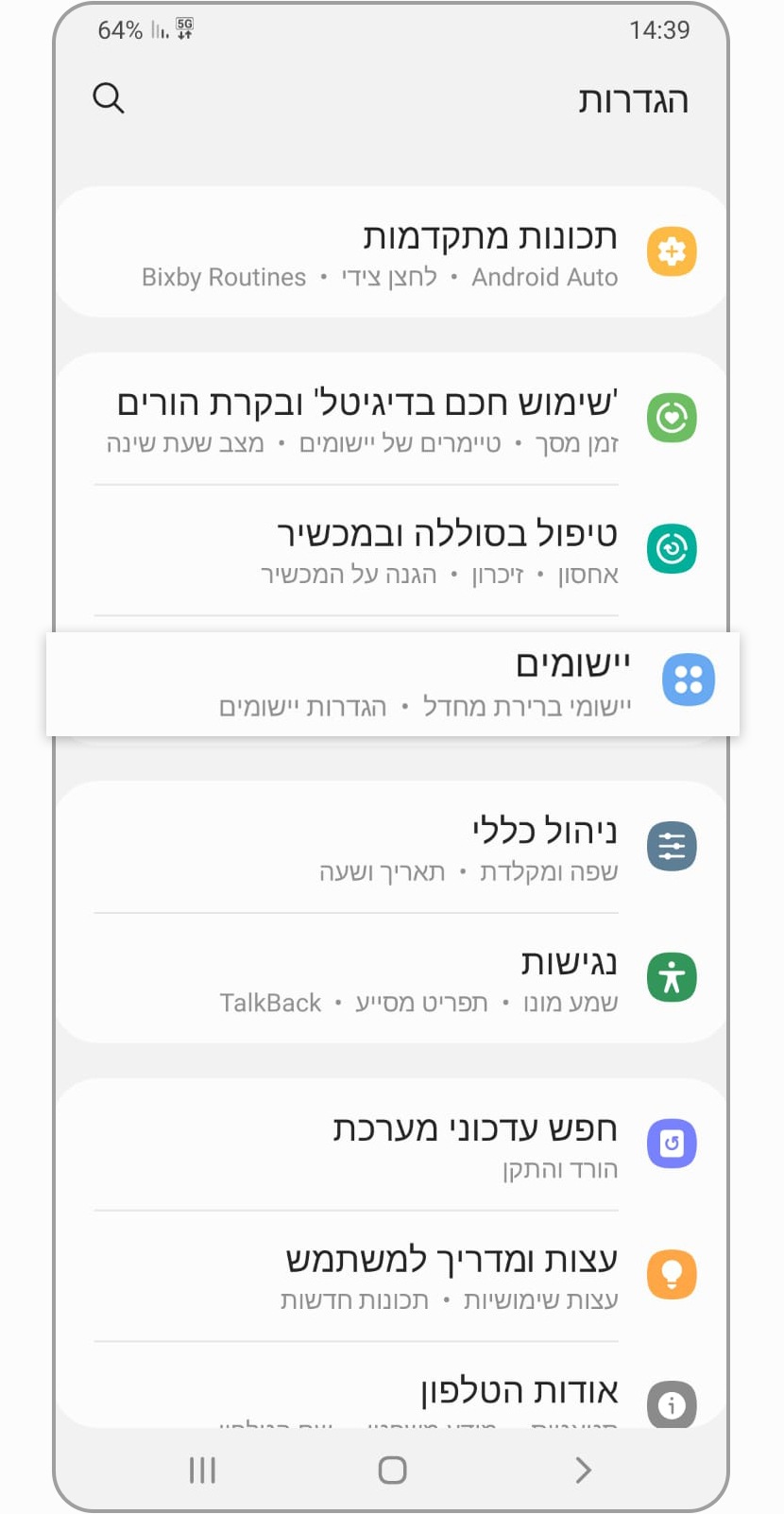Tap the About phone info icon

[x=672, y=1405]
